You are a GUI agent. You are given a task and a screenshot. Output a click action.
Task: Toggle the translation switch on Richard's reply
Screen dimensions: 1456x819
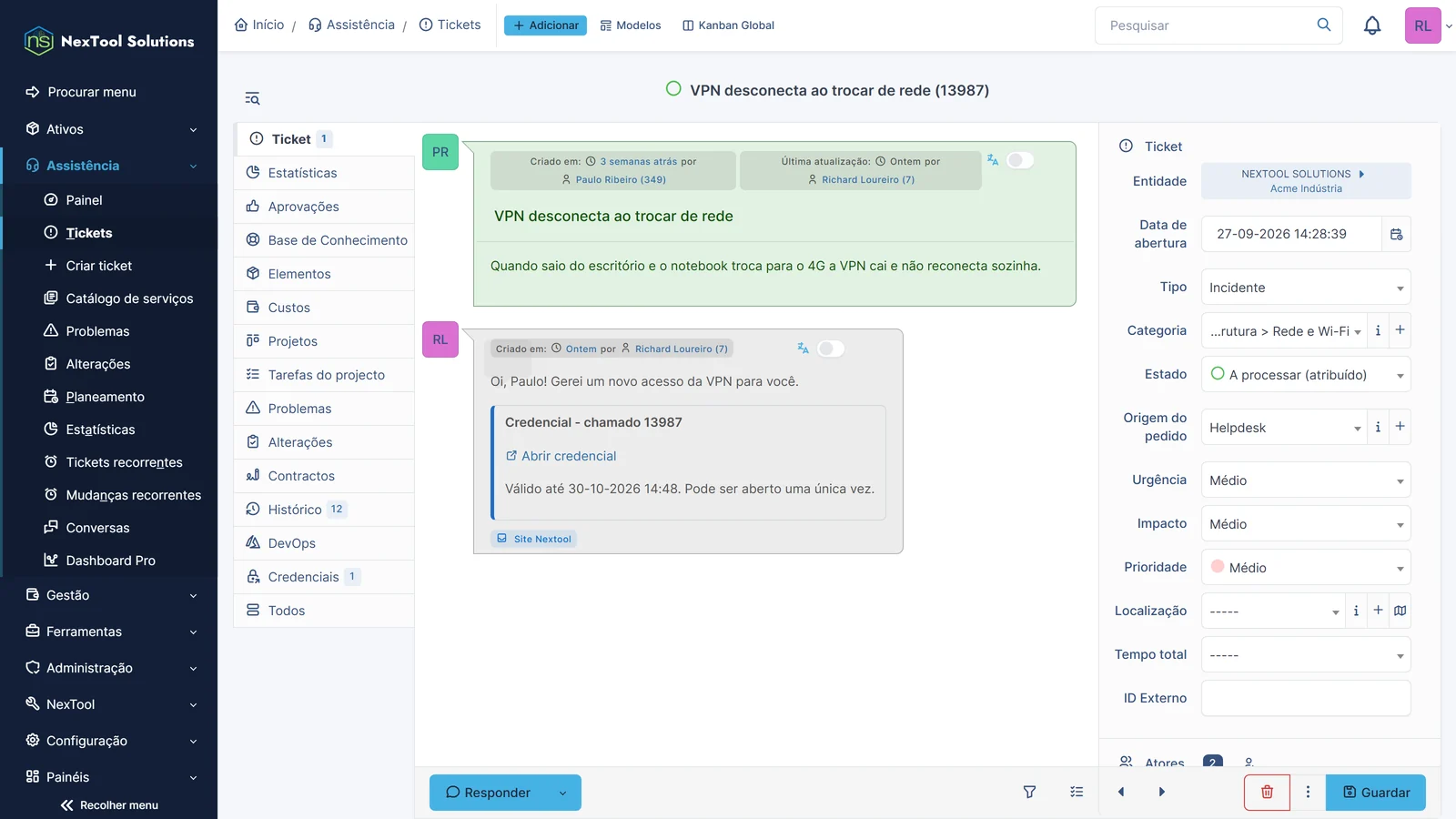(x=830, y=349)
